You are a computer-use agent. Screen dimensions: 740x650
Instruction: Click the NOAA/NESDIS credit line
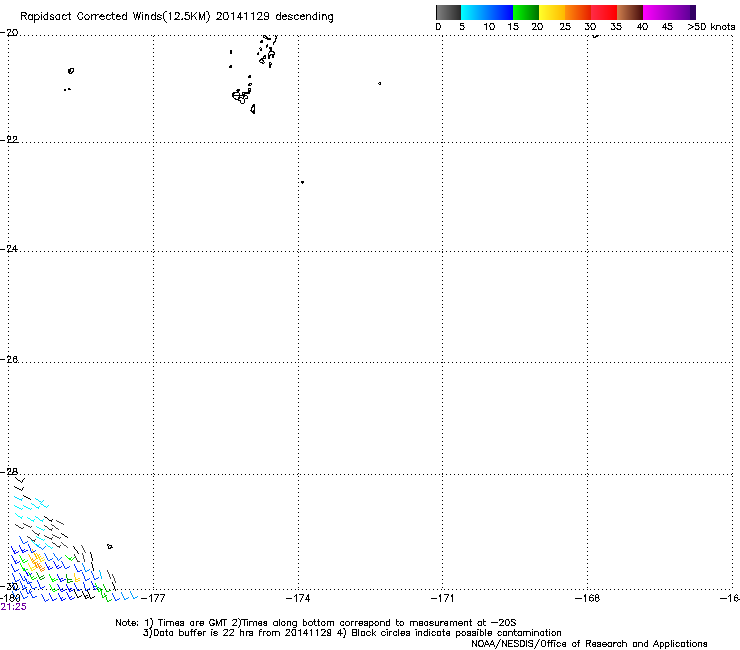[589, 644]
